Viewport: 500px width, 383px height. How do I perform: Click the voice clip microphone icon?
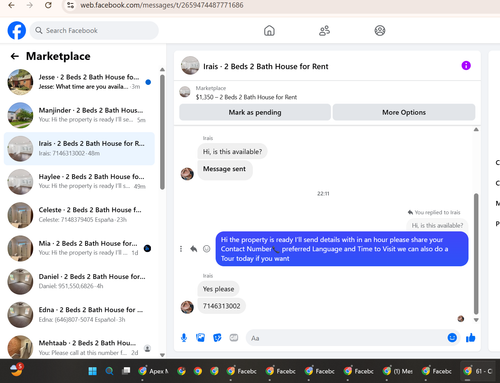184,338
